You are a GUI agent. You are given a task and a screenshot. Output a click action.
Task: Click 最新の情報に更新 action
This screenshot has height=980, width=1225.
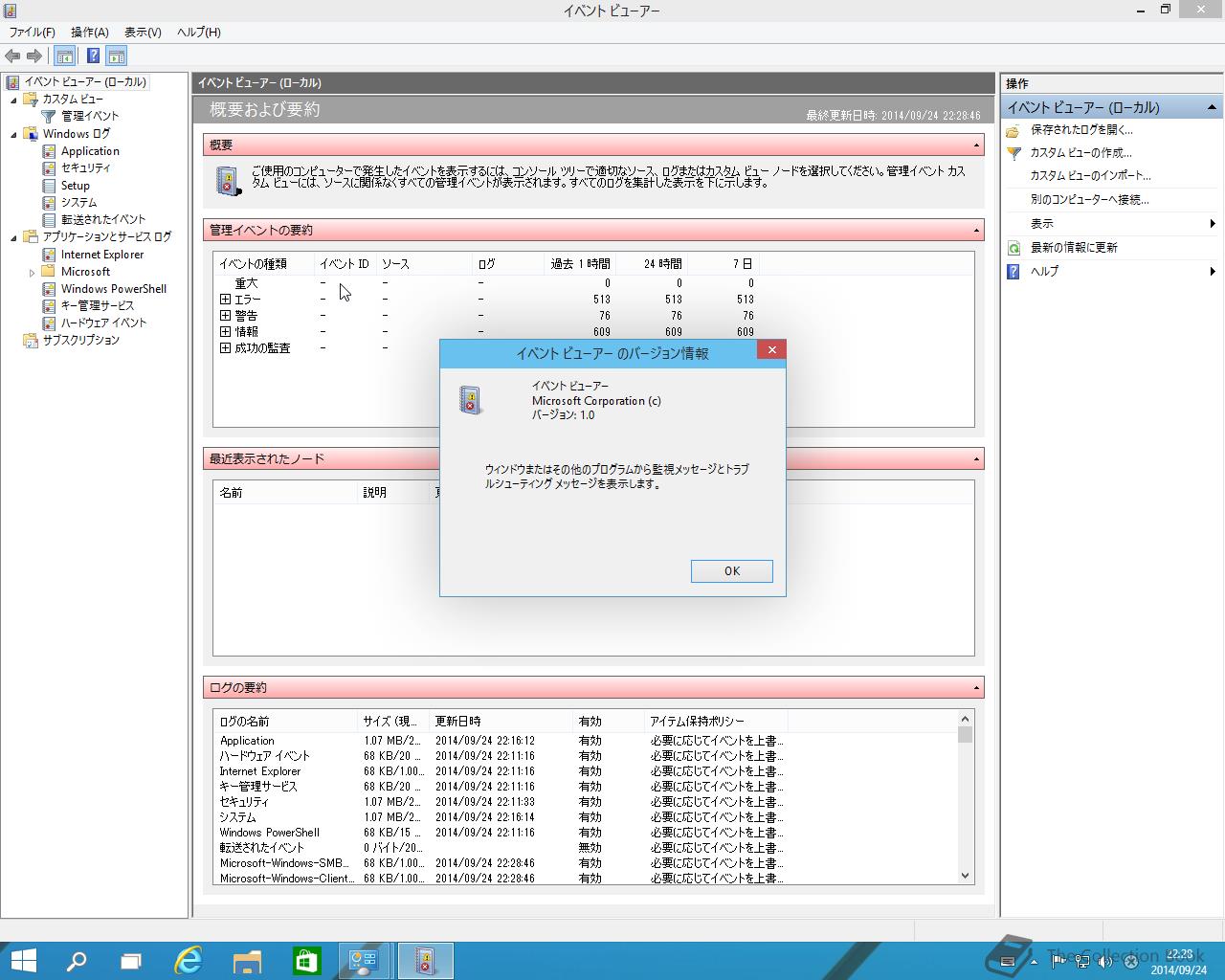(x=1074, y=248)
